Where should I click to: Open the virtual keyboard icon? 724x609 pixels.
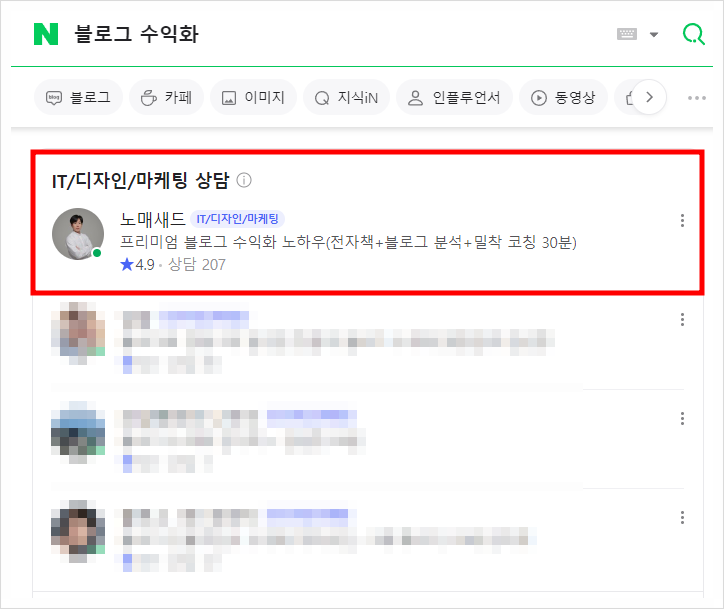click(x=627, y=34)
